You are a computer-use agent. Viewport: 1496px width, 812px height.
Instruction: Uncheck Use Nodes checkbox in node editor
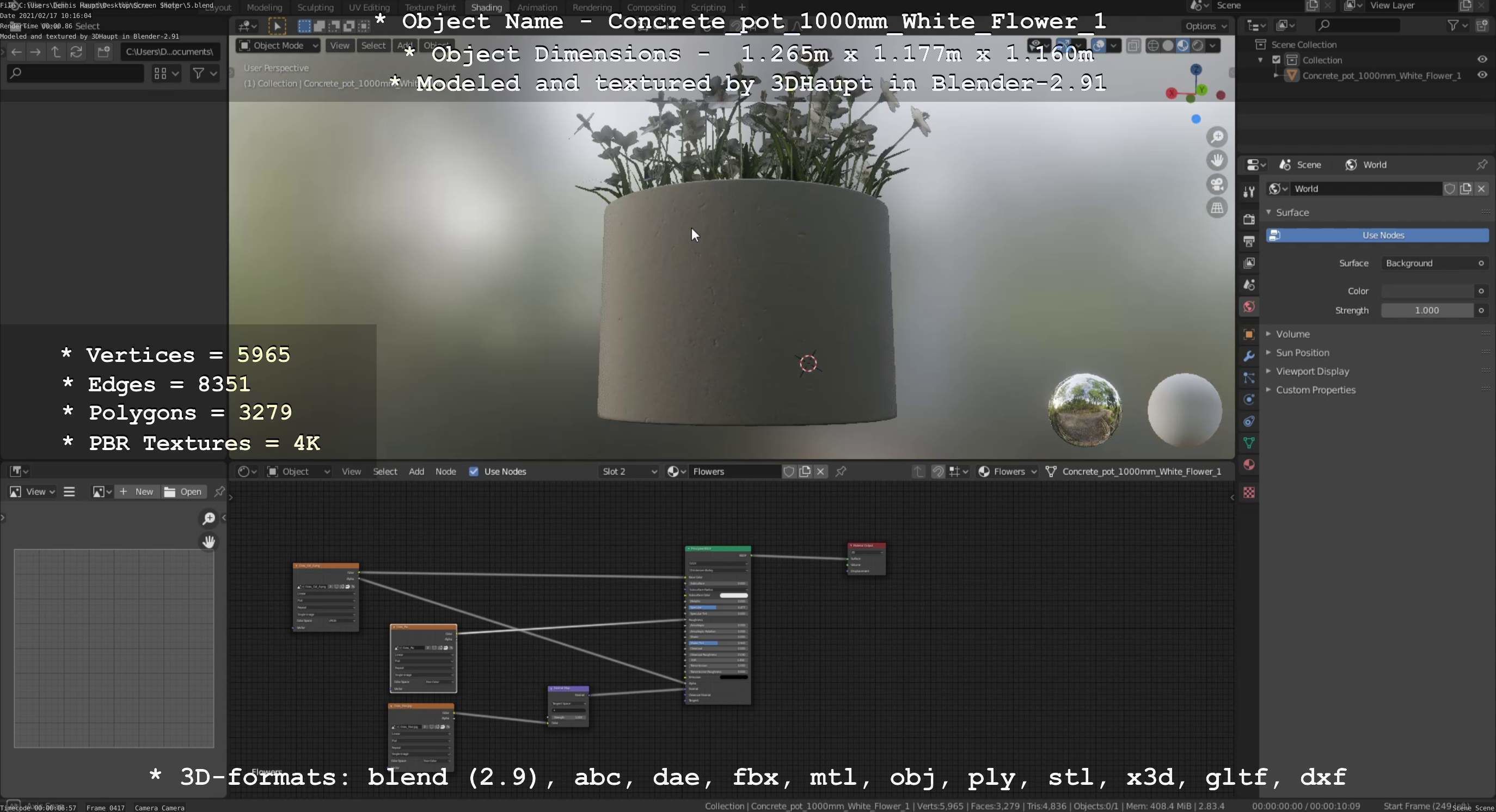(474, 471)
